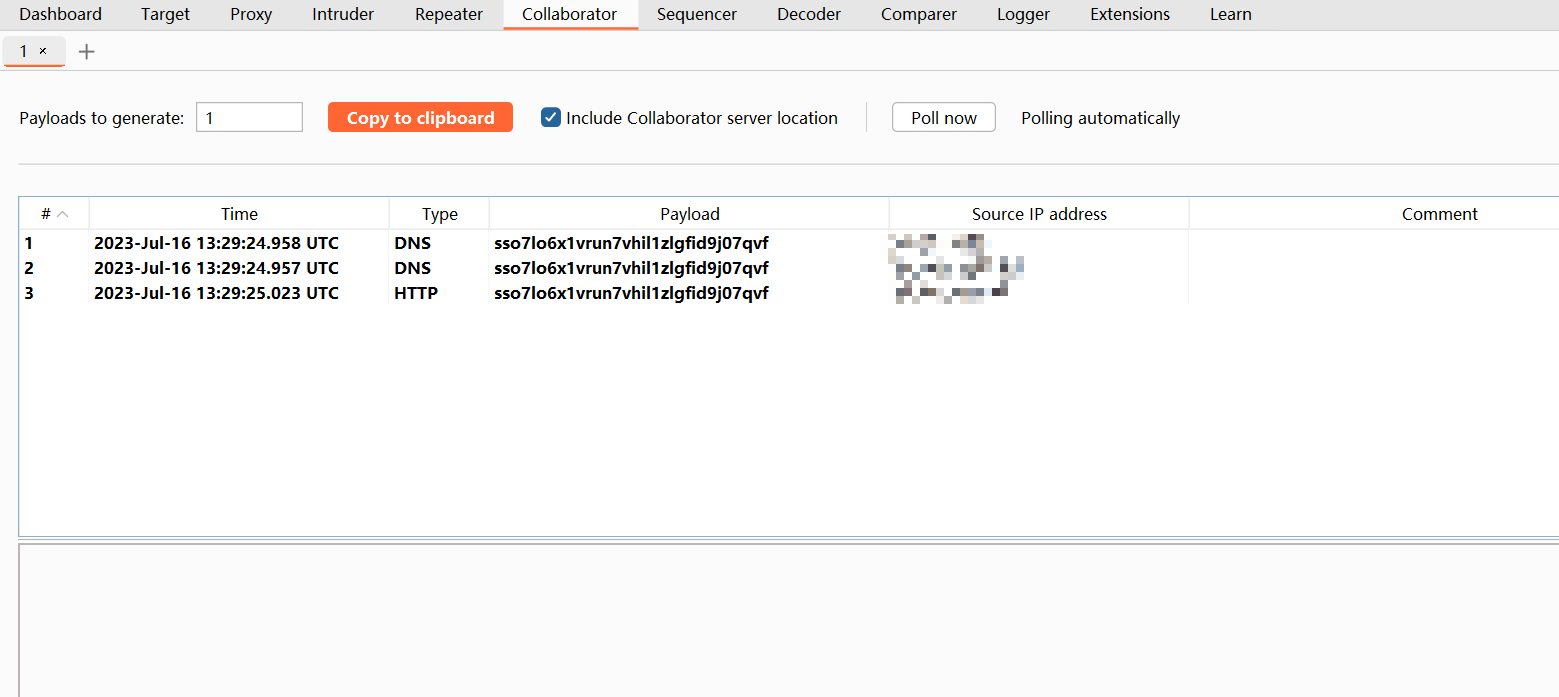This screenshot has width=1559, height=697.
Task: Click the payload value in HTTP row
Action: pyautogui.click(x=631, y=293)
